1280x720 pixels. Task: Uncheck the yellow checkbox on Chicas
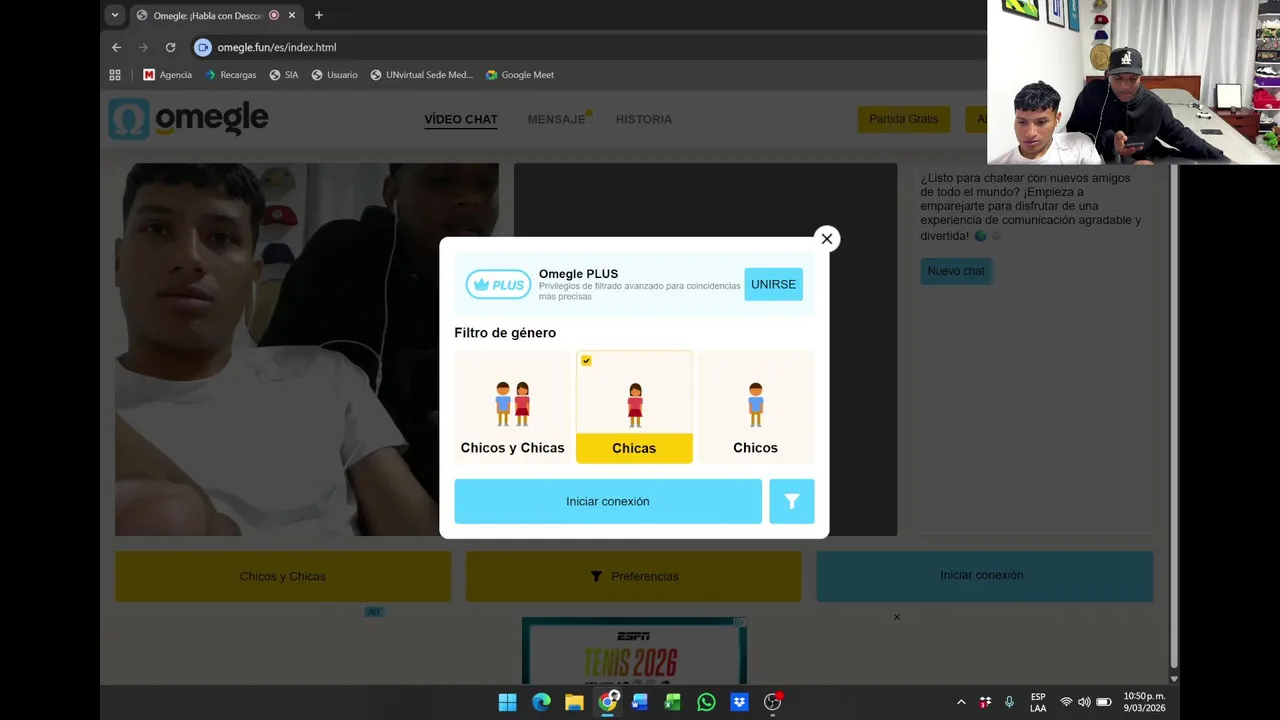(586, 361)
